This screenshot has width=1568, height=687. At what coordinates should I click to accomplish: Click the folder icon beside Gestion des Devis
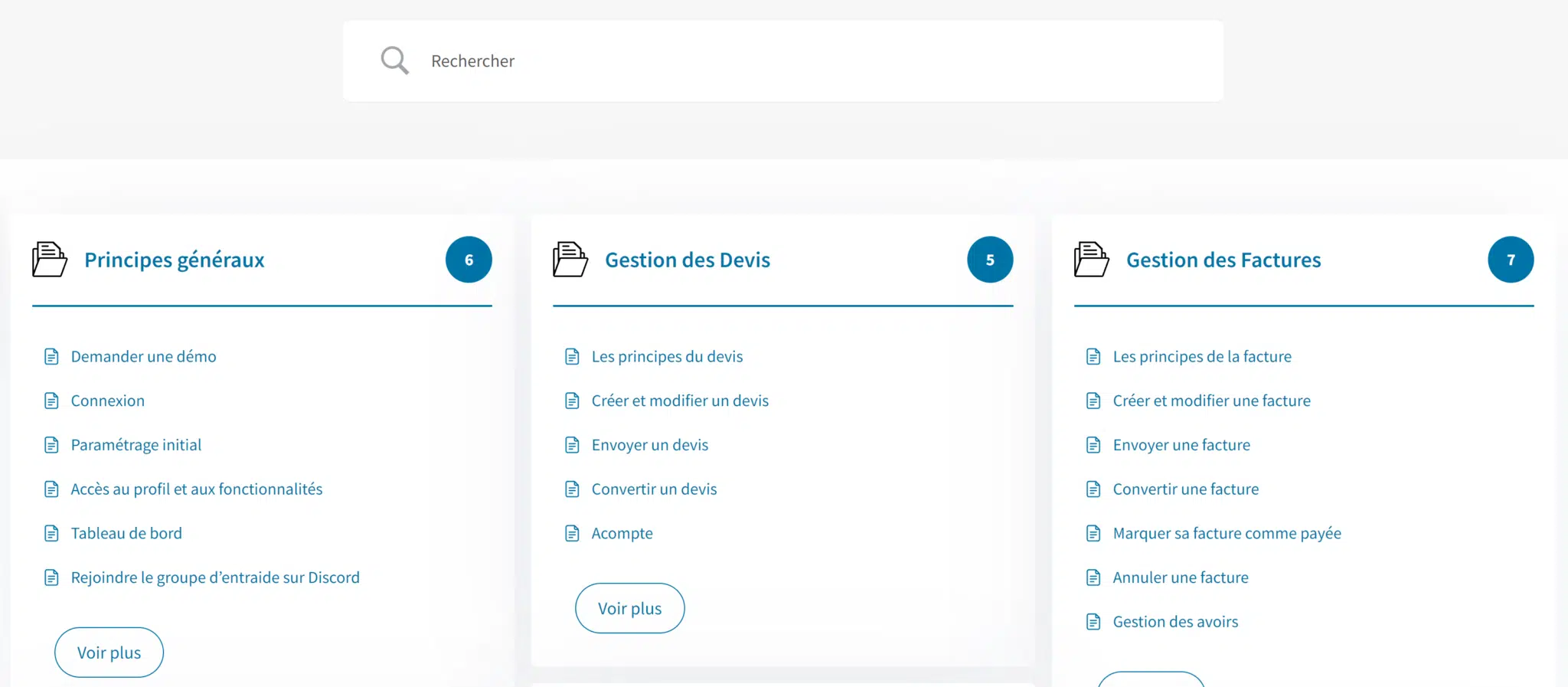click(x=570, y=260)
